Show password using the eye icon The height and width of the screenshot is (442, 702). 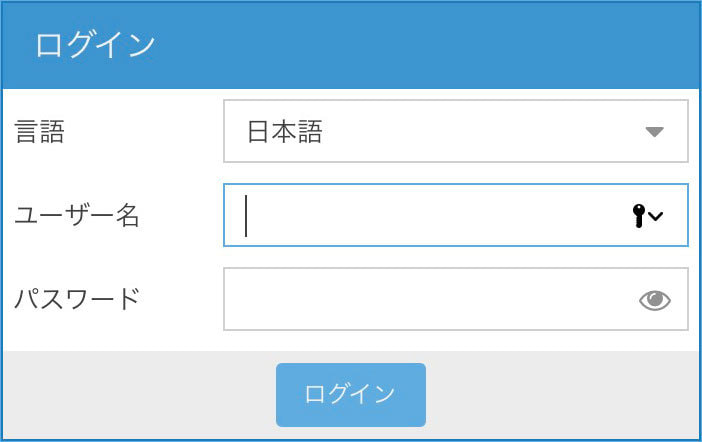[x=655, y=300]
